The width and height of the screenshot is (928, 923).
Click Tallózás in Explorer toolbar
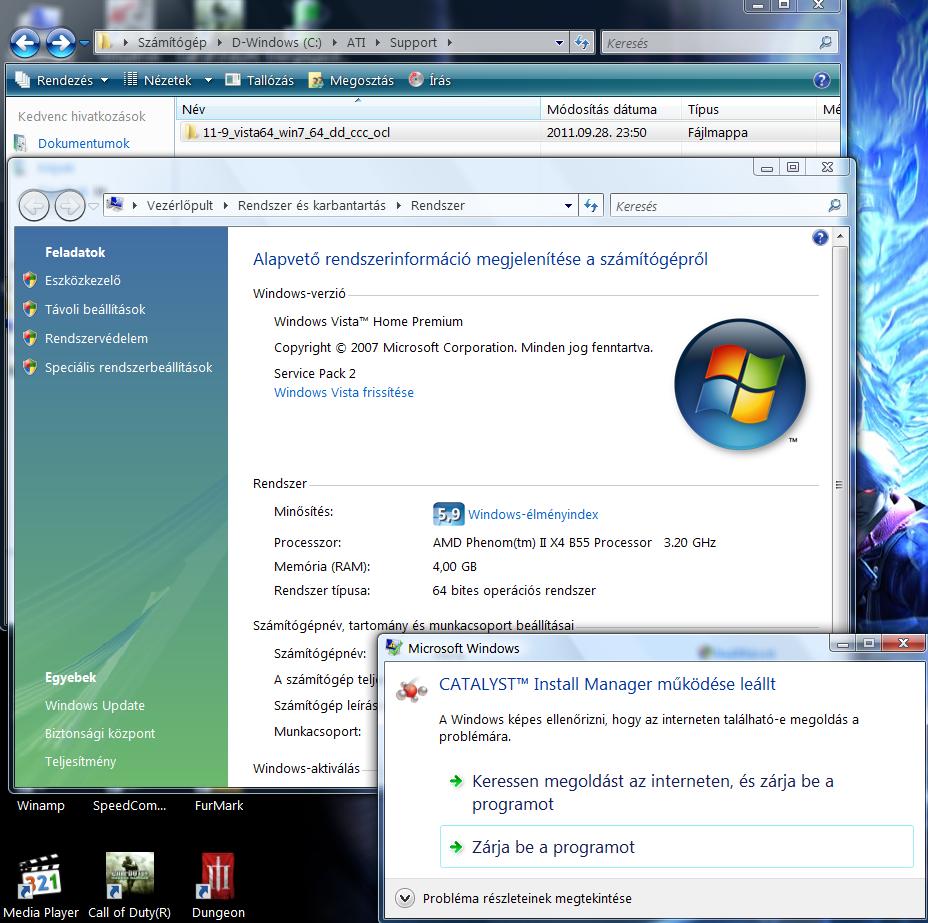[259, 80]
